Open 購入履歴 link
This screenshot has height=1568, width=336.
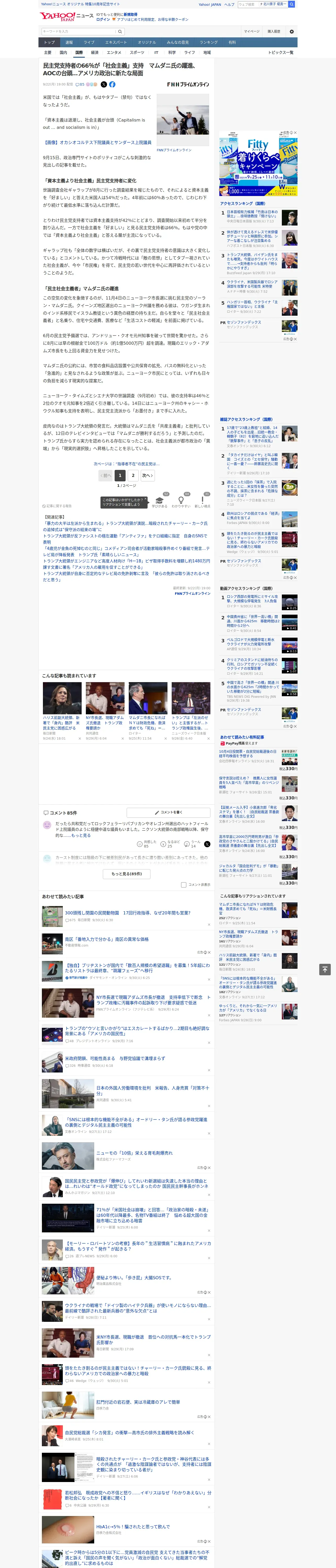click(x=274, y=32)
